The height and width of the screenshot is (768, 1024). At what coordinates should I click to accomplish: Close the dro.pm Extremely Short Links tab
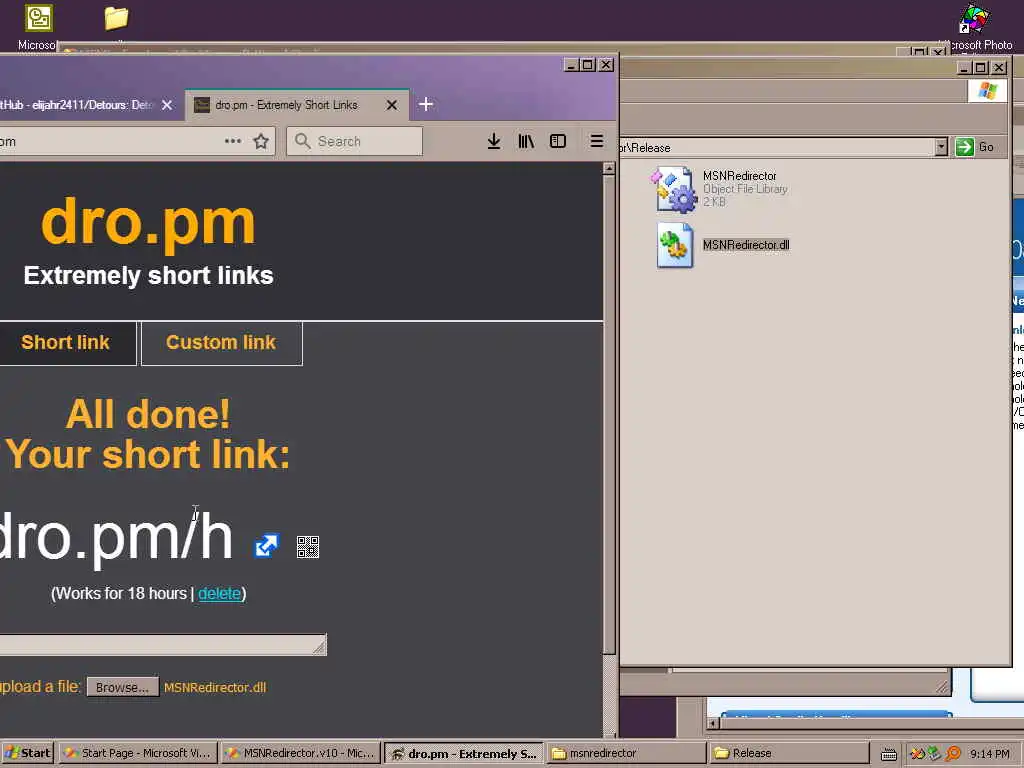pos(391,105)
